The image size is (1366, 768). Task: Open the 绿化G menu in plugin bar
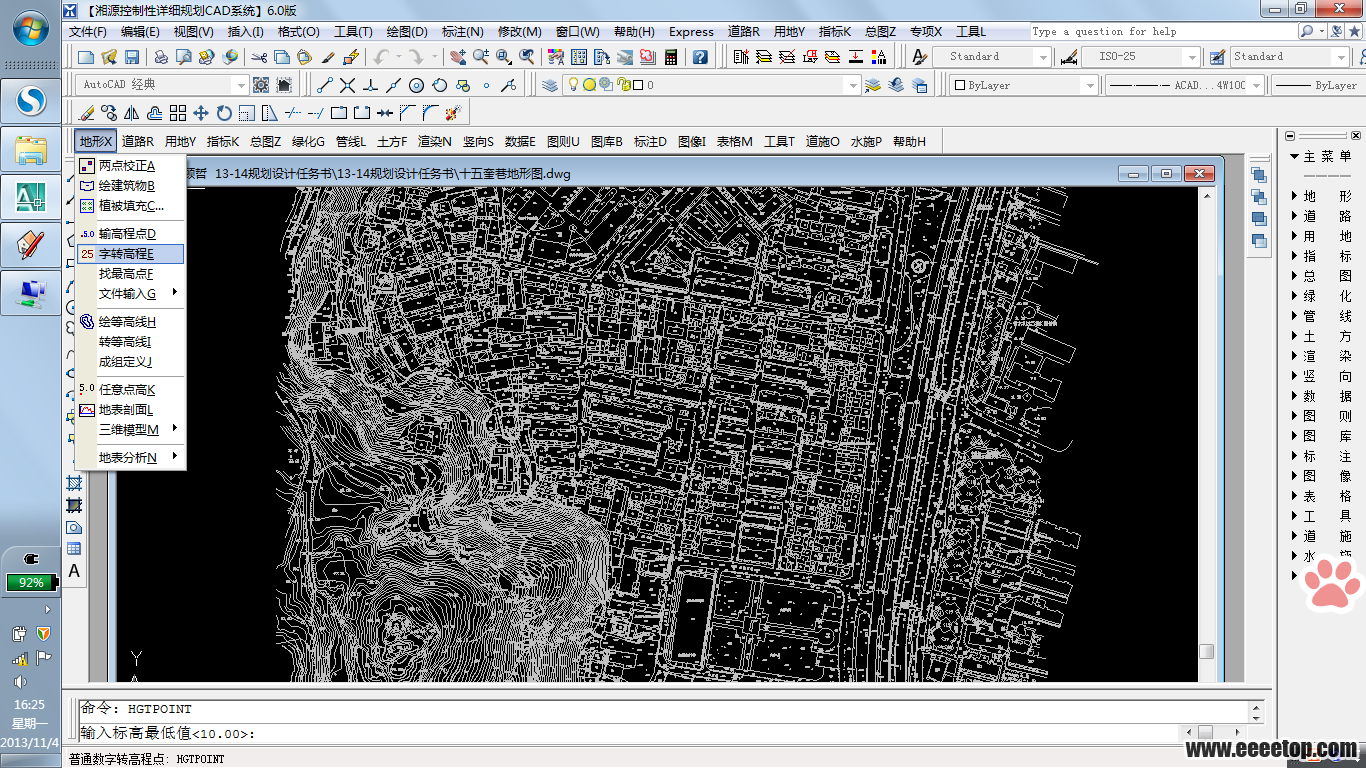point(308,142)
